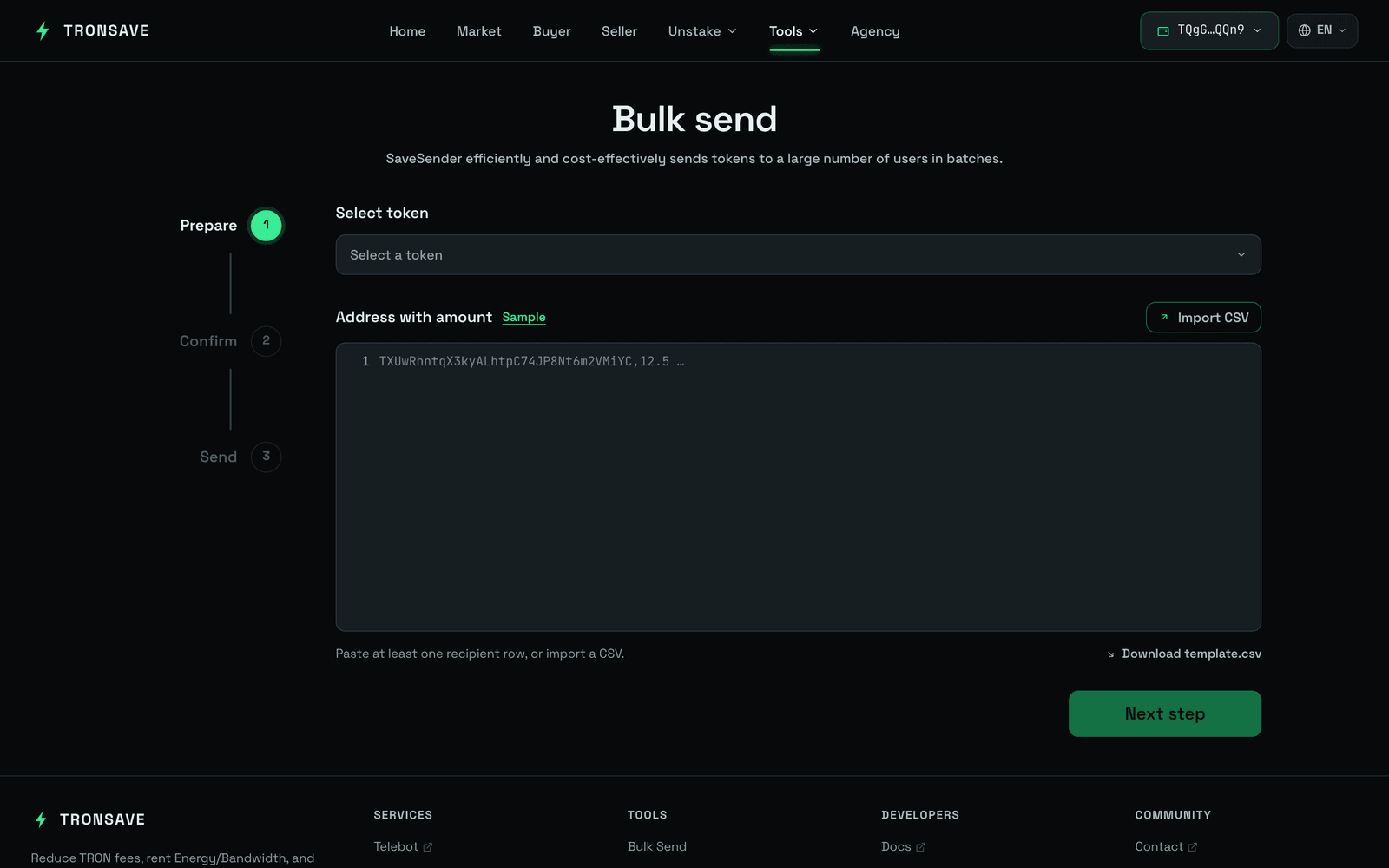Click the download arrow icon beside template.csv

coord(1110,654)
